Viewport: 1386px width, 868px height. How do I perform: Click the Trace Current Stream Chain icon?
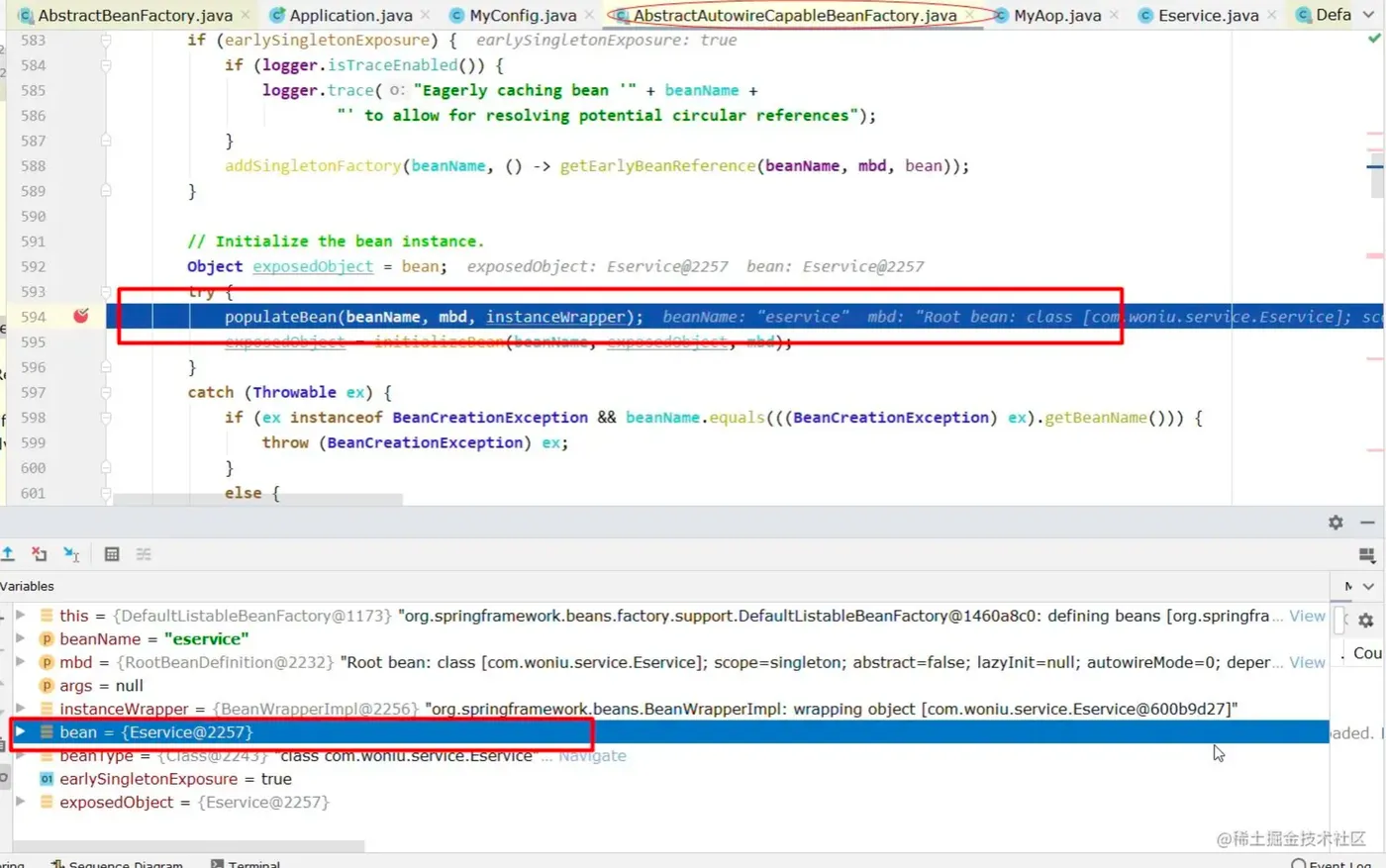(144, 554)
